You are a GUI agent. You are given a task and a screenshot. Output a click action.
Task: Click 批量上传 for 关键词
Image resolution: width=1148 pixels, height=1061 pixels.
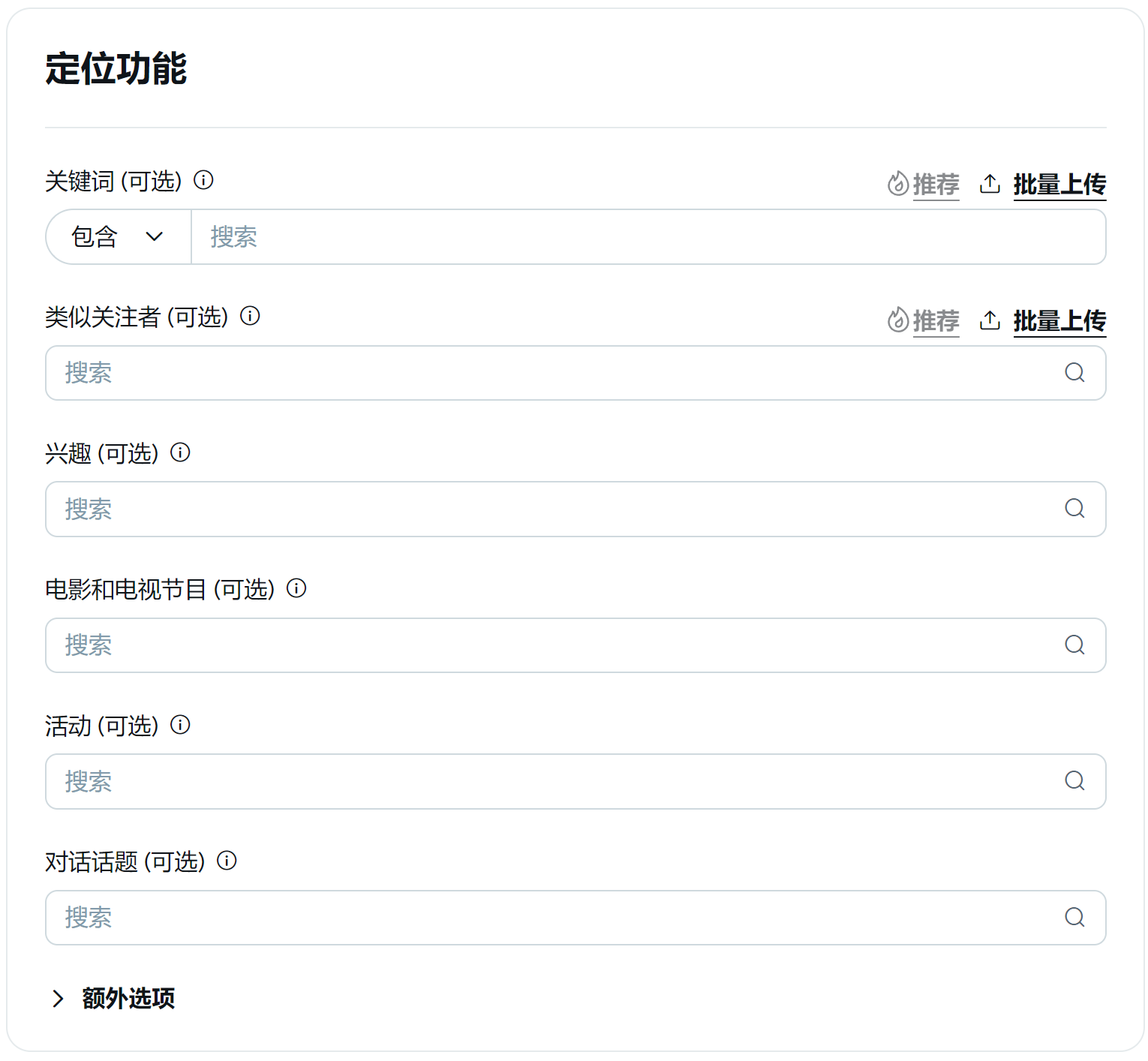pyautogui.click(x=1059, y=185)
